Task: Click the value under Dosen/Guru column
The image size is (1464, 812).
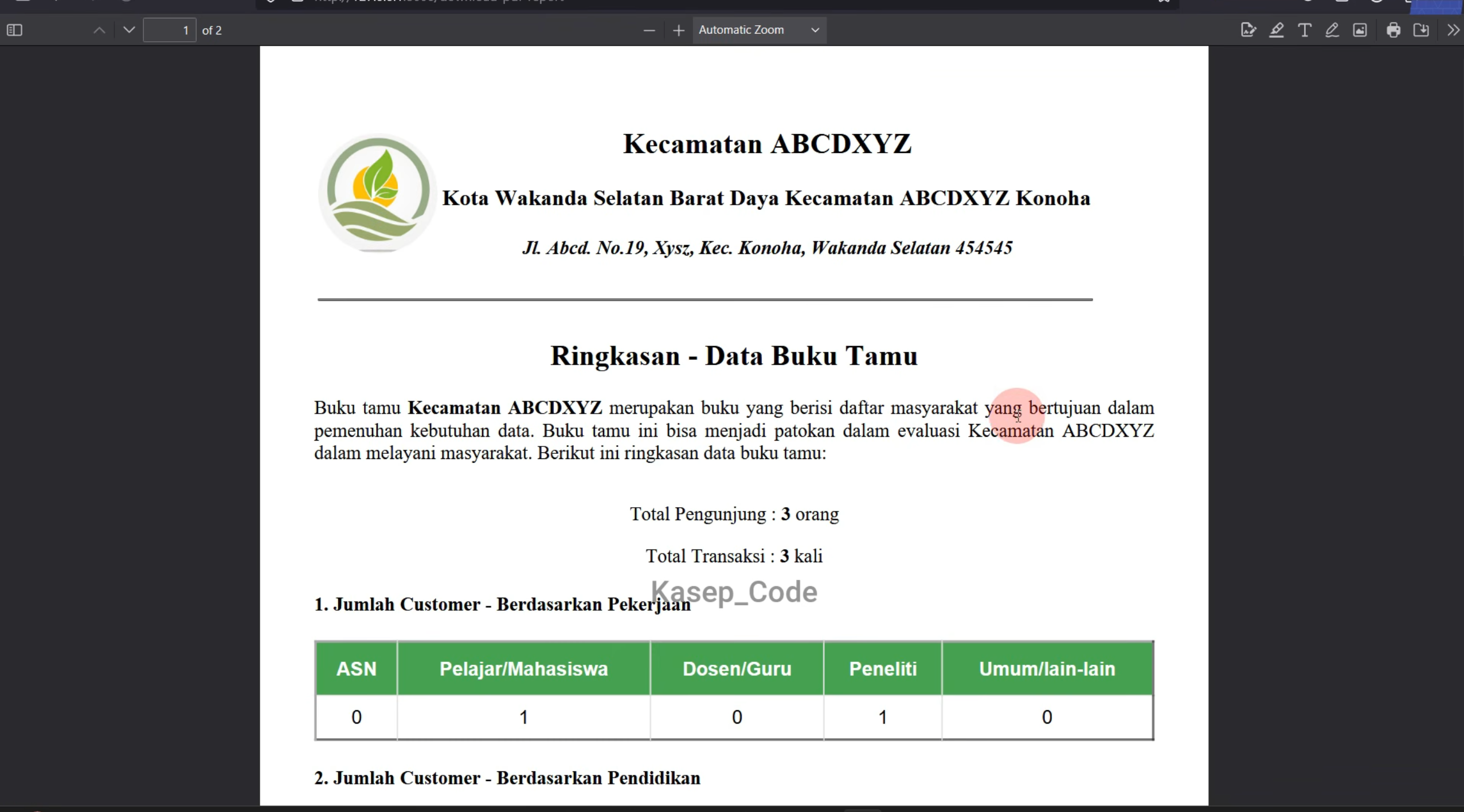Action: [x=737, y=717]
